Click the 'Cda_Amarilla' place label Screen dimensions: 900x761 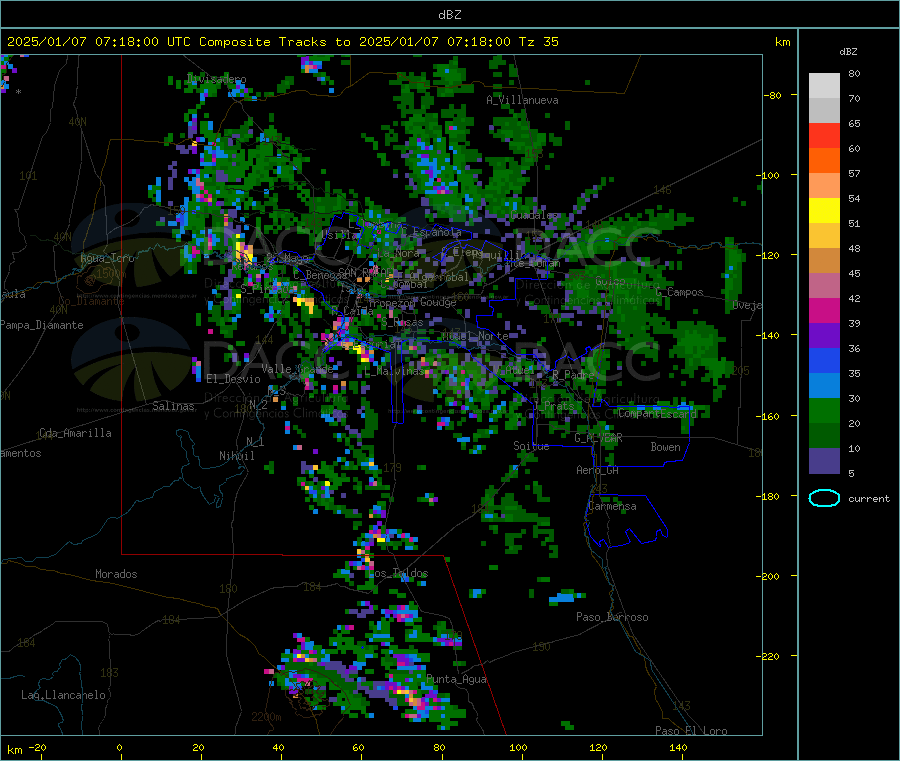coord(75,433)
